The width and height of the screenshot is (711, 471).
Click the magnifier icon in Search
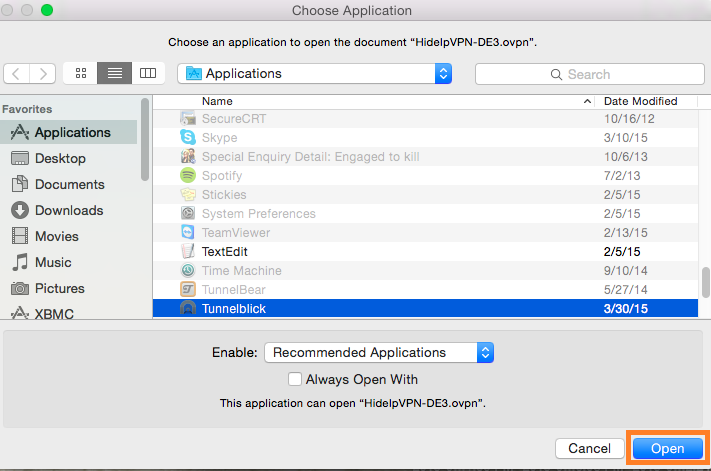[556, 74]
